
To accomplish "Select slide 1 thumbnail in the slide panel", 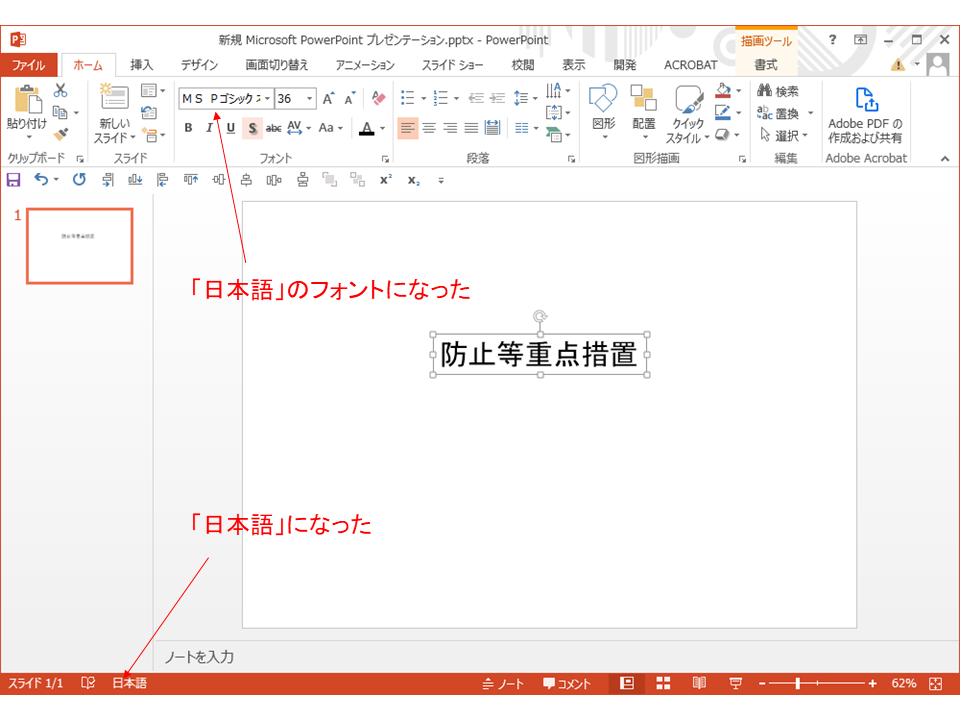I will (79, 246).
